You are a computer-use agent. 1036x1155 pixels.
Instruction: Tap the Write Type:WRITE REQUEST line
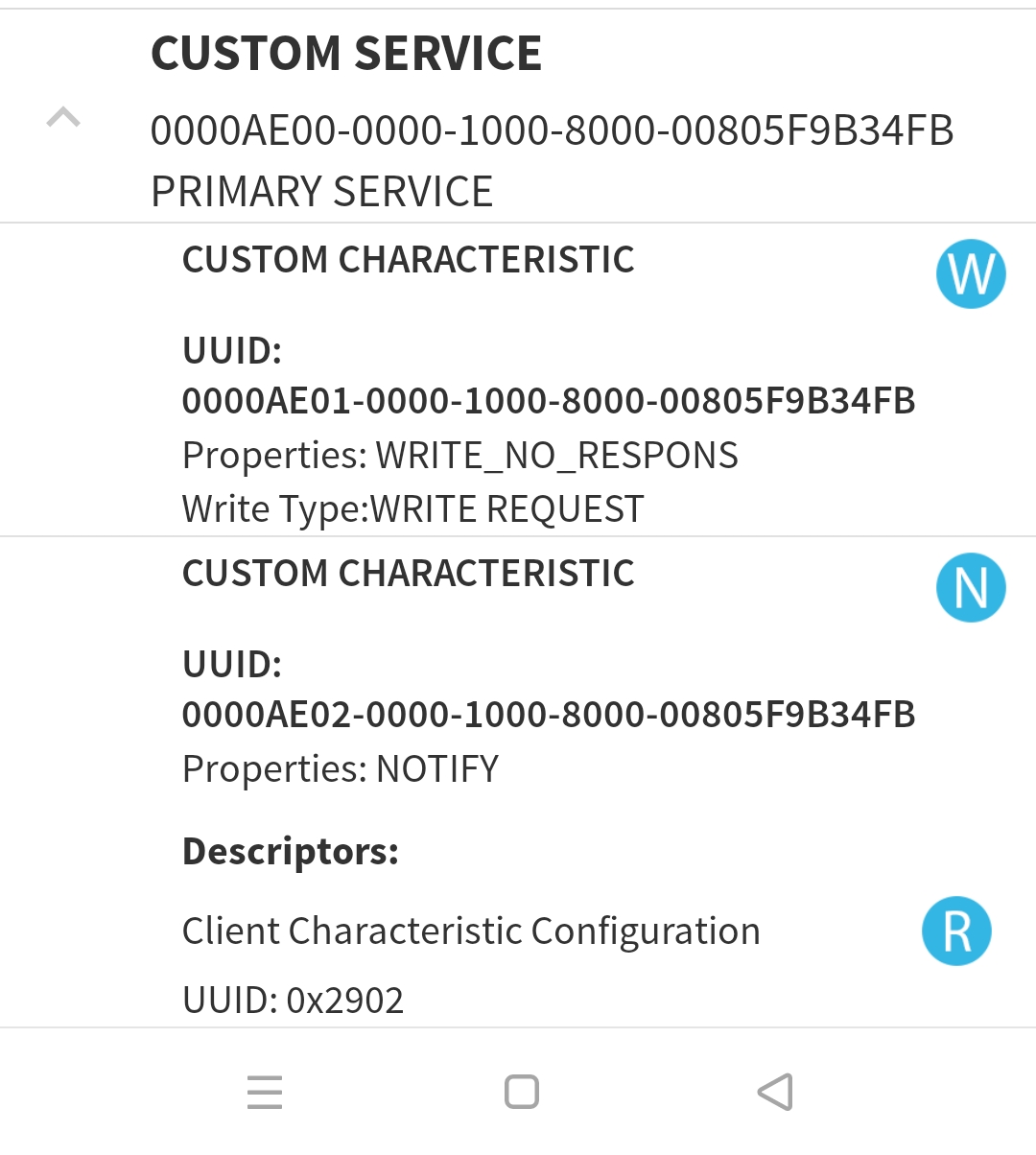click(413, 509)
